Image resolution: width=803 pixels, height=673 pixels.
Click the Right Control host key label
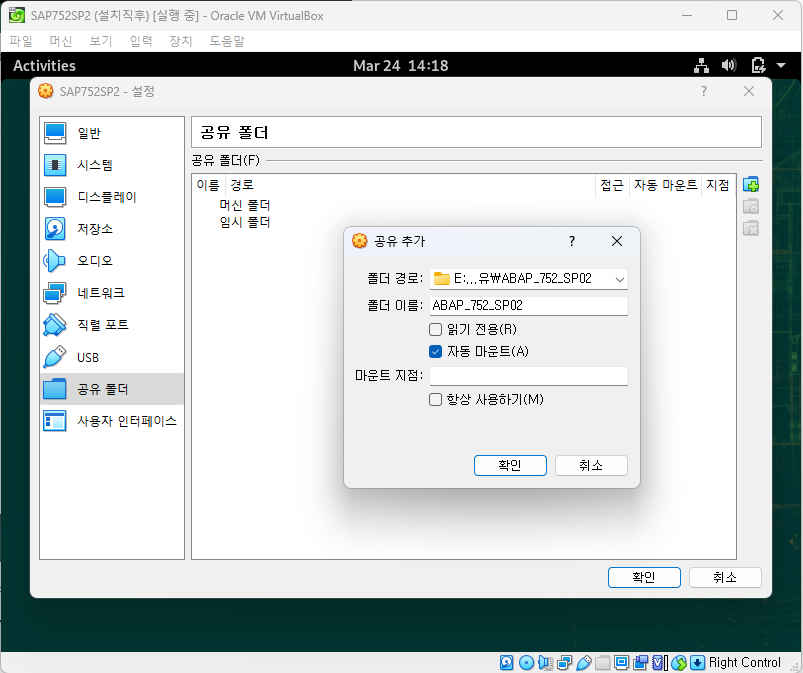745,662
